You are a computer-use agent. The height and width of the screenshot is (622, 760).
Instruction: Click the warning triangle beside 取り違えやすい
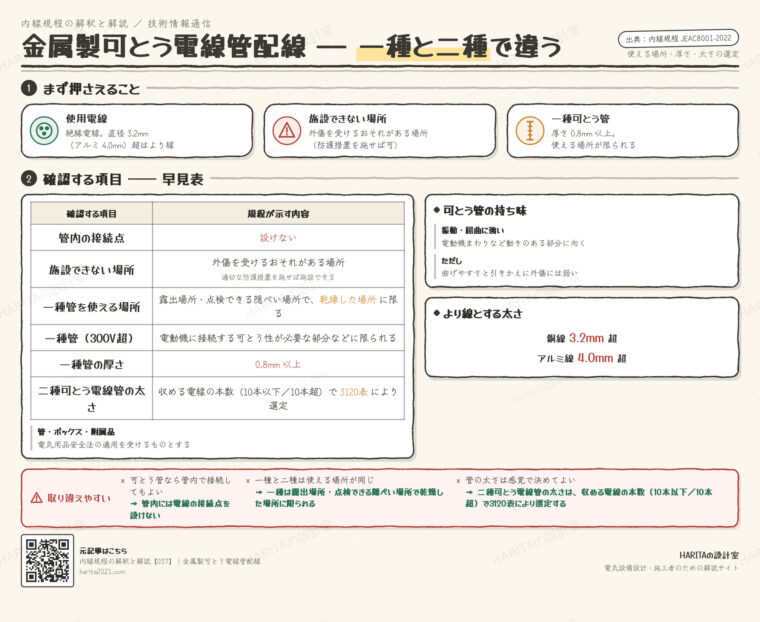tap(36, 498)
